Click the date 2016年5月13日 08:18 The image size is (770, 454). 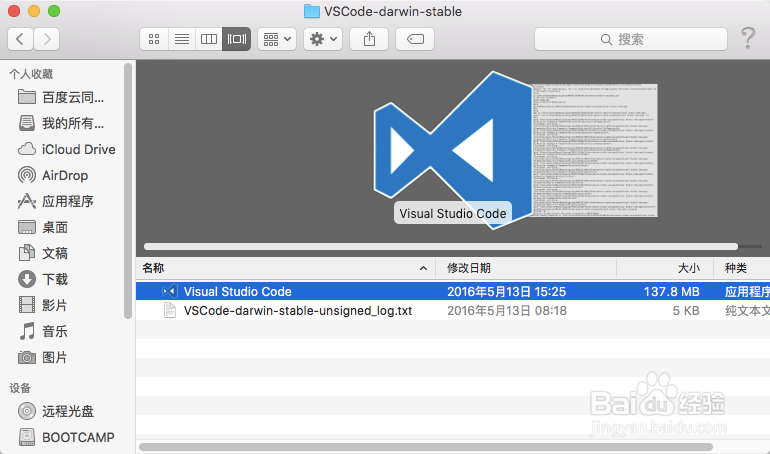point(507,311)
